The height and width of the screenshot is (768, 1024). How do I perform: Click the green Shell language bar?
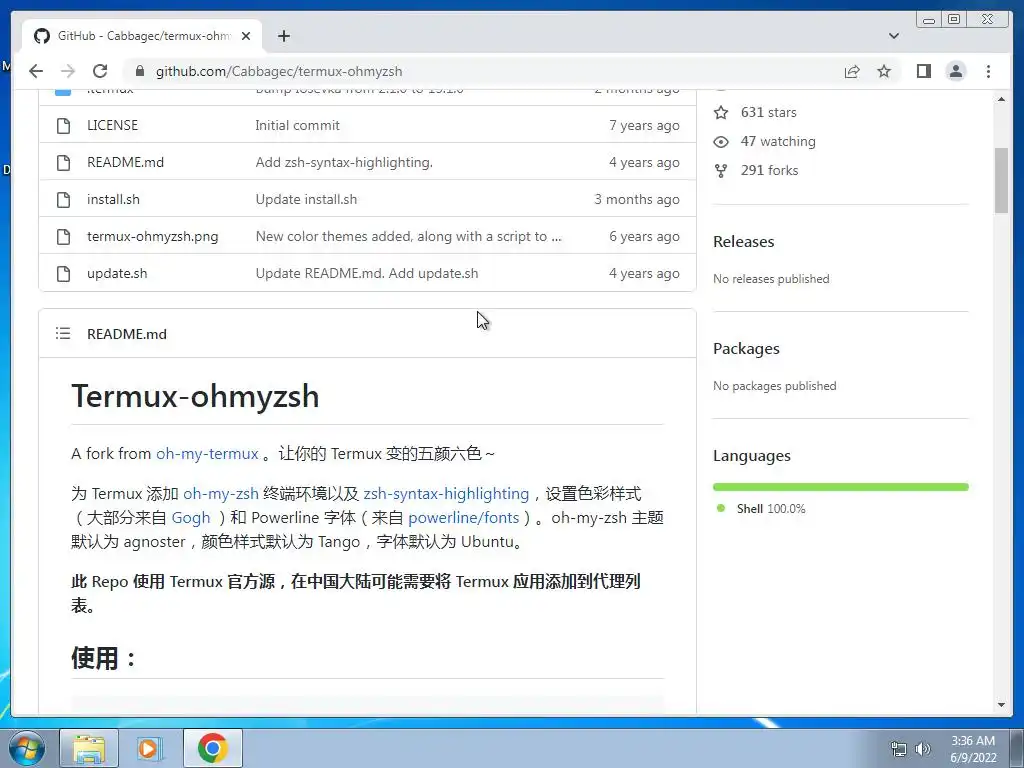coord(840,487)
